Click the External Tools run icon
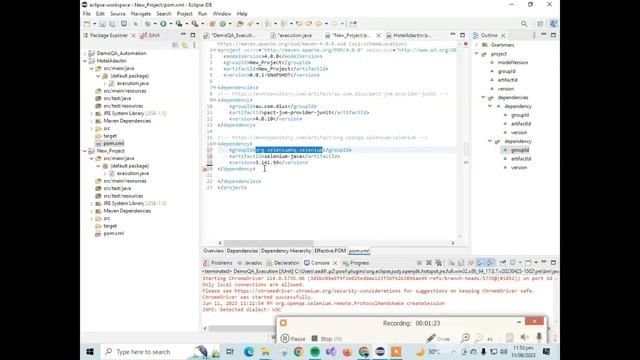Image resolution: width=640 pixels, height=360 pixels. [x=195, y=24]
